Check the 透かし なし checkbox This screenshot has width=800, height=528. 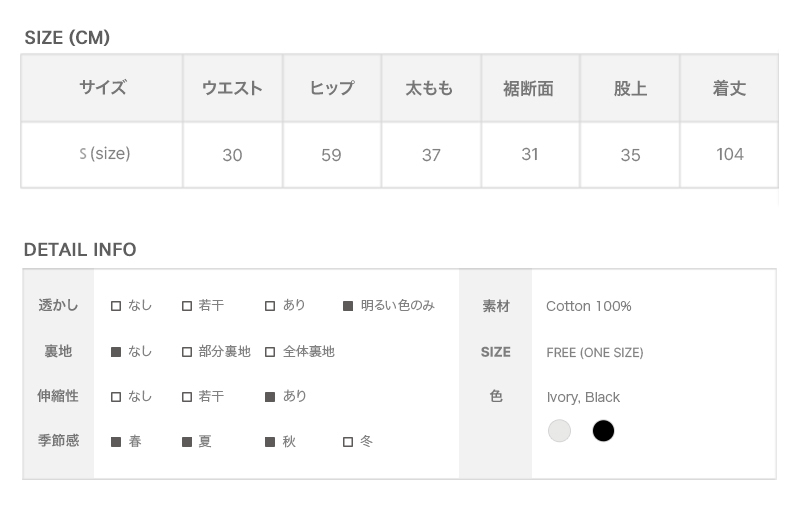coord(116,306)
